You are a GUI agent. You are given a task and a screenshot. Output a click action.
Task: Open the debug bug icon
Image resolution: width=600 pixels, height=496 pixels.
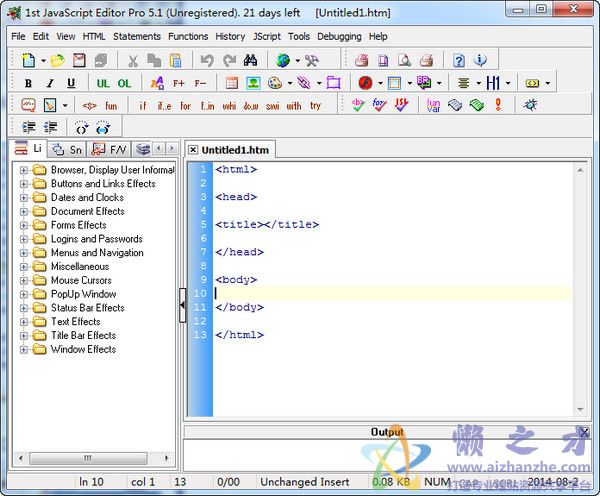coord(530,104)
